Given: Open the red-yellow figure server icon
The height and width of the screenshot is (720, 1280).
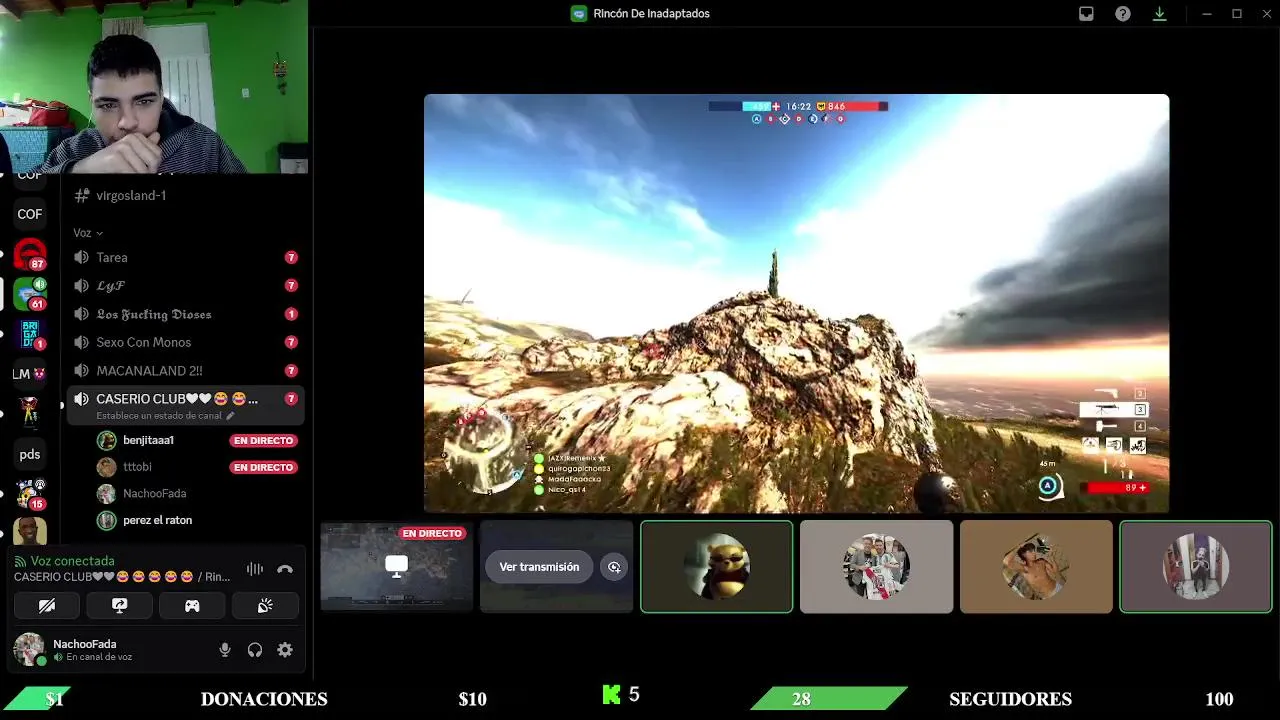Looking at the screenshot, I should pyautogui.click(x=30, y=414).
